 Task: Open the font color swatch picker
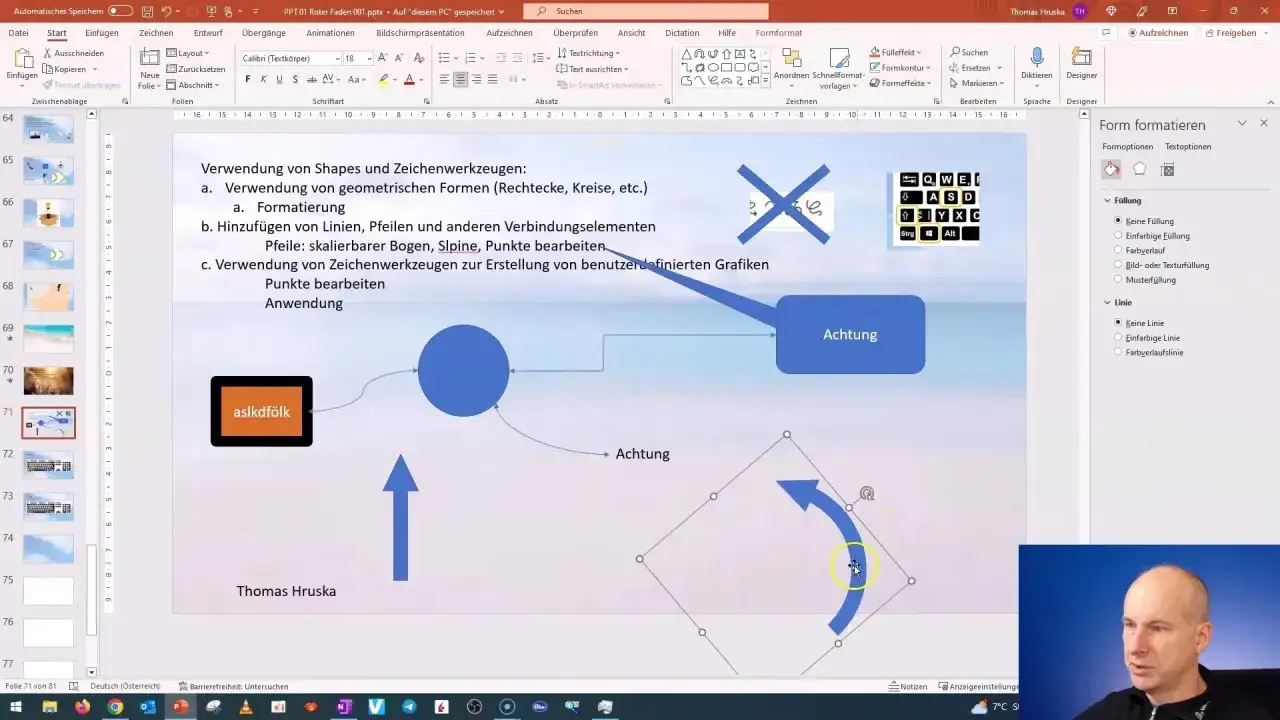[x=419, y=79]
